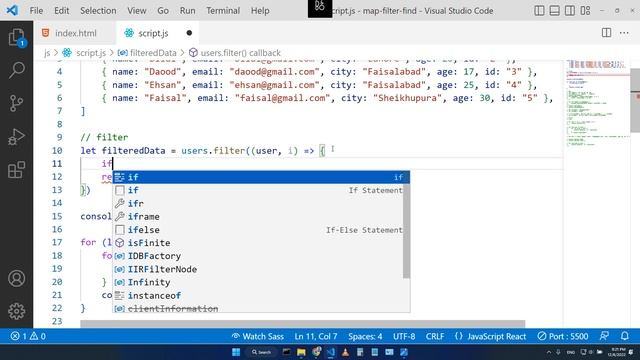Open the Manage gear icon
The height and width of the screenshot is (360, 640).
click(17, 311)
